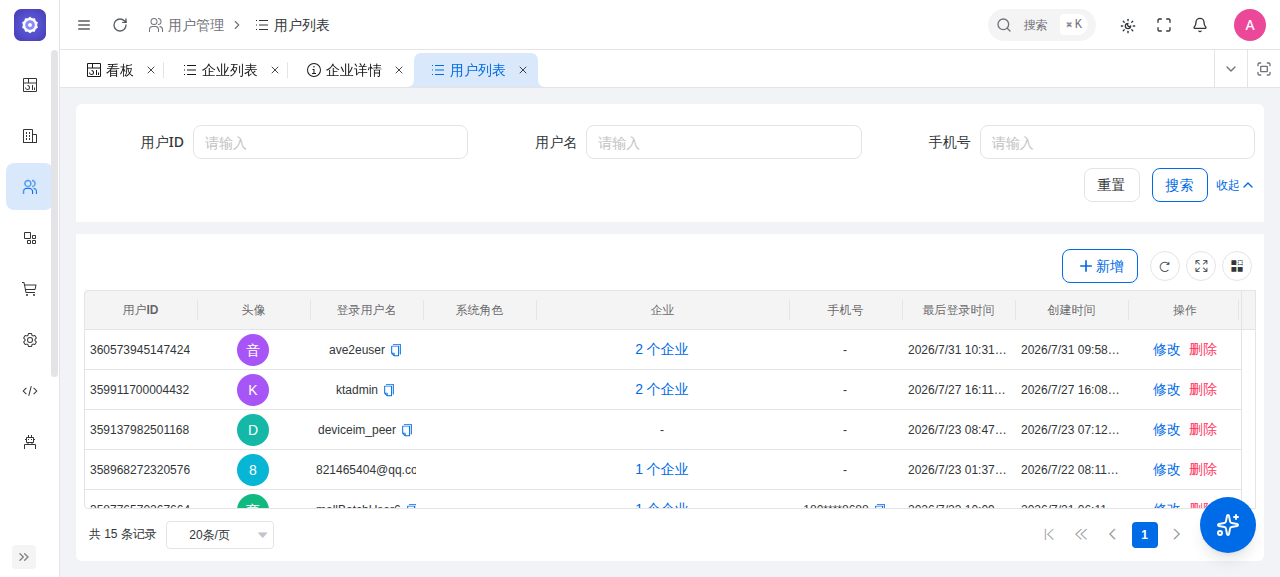Toggle table fullscreen icon
Viewport: 1280px width, 577px height.
point(1201,266)
